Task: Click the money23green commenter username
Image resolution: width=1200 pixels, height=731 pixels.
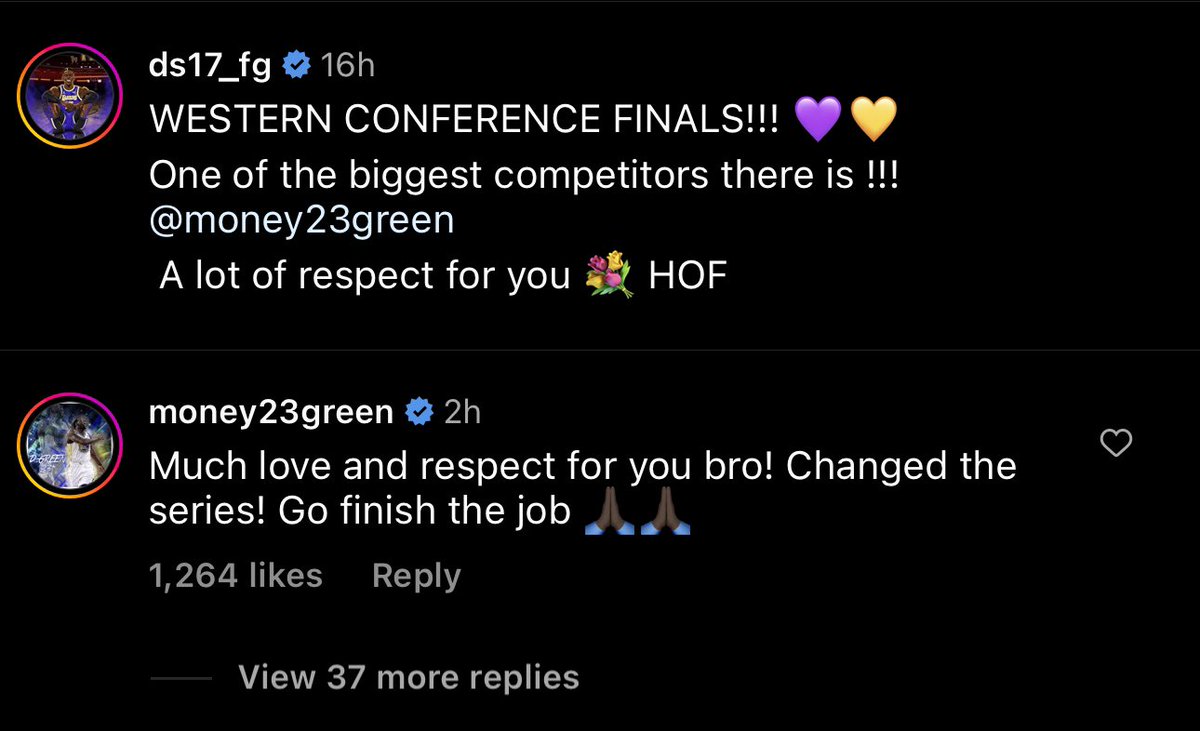Action: [270, 411]
